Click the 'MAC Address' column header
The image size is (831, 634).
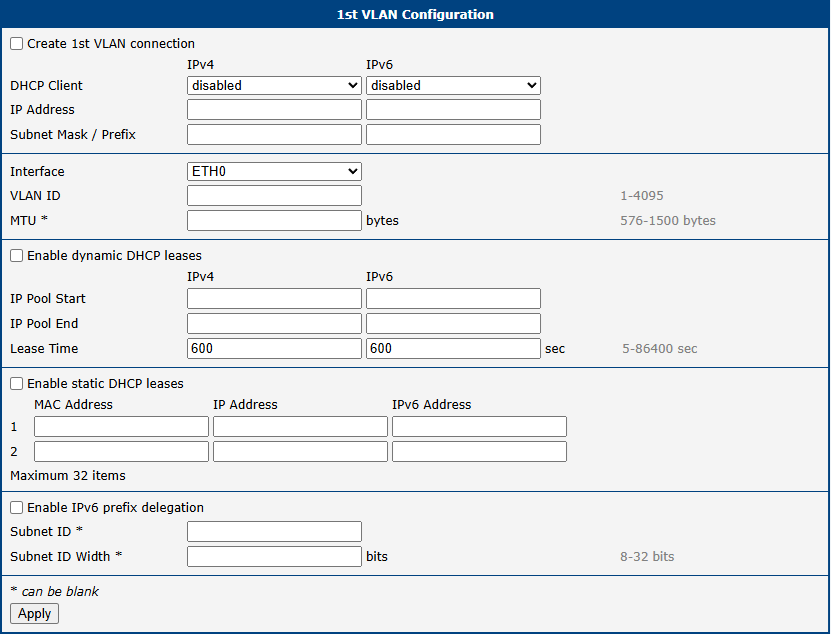(74, 404)
